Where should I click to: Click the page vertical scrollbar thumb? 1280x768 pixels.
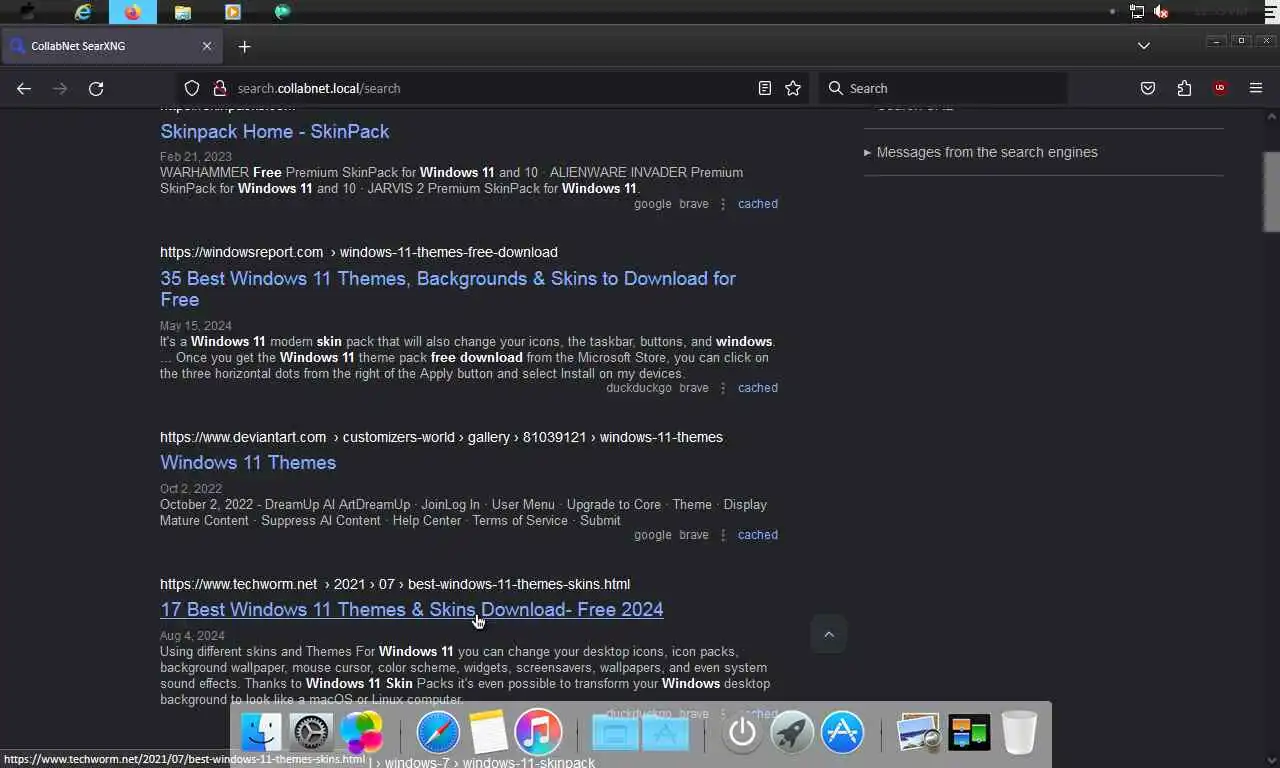click(x=1271, y=191)
